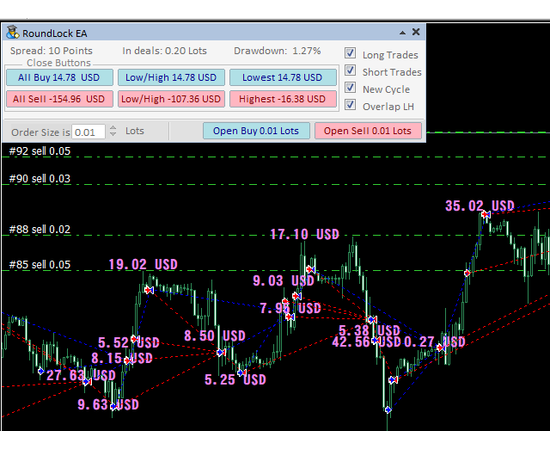The height and width of the screenshot is (450, 550).
Task: Click the 42.56 USD profit label
Action: [367, 342]
